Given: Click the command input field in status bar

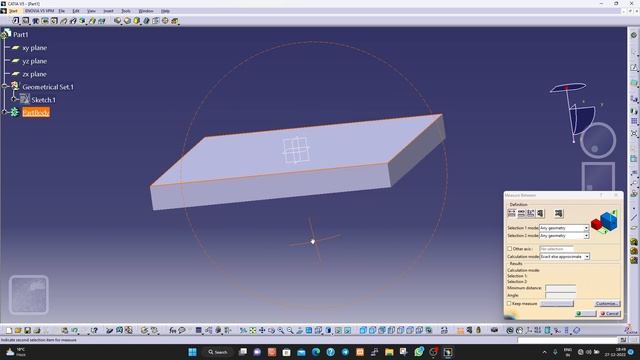Looking at the screenshot, I should pyautogui.click(x=568, y=340).
